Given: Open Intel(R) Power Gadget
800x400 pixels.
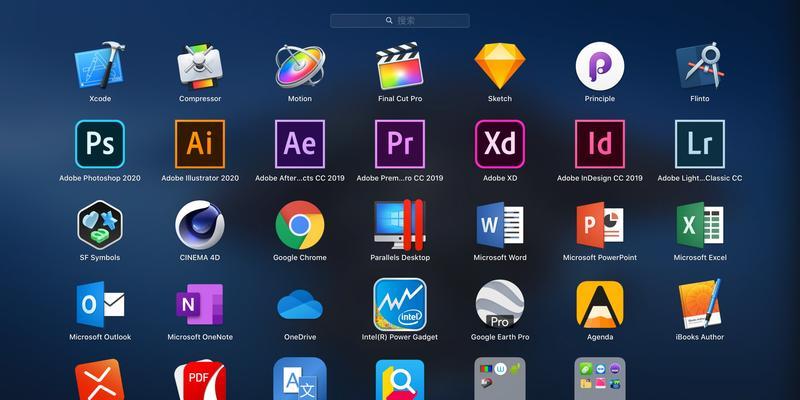Looking at the screenshot, I should click(400, 304).
